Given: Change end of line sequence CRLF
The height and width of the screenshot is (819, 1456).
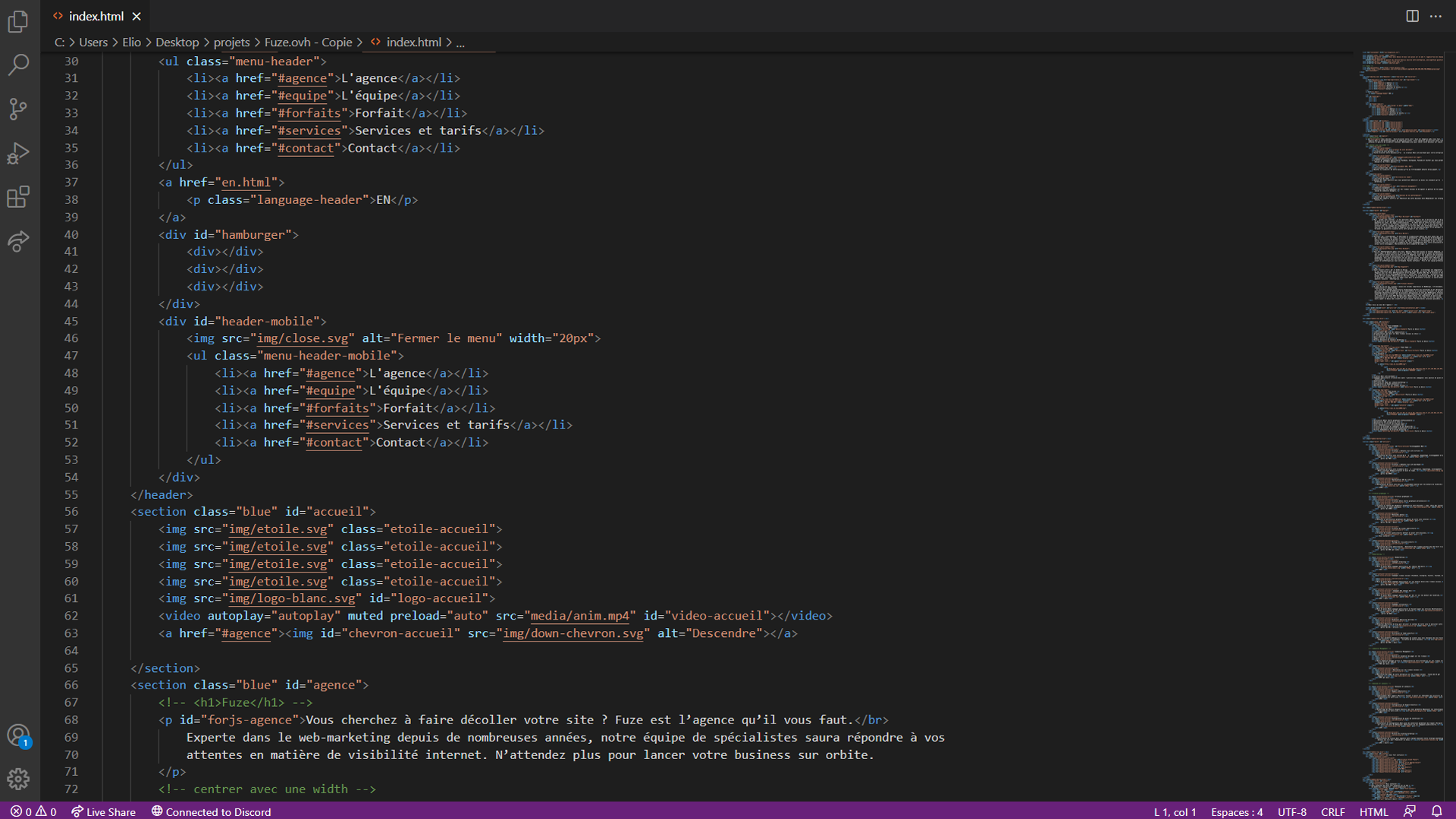Looking at the screenshot, I should click(x=1332, y=811).
